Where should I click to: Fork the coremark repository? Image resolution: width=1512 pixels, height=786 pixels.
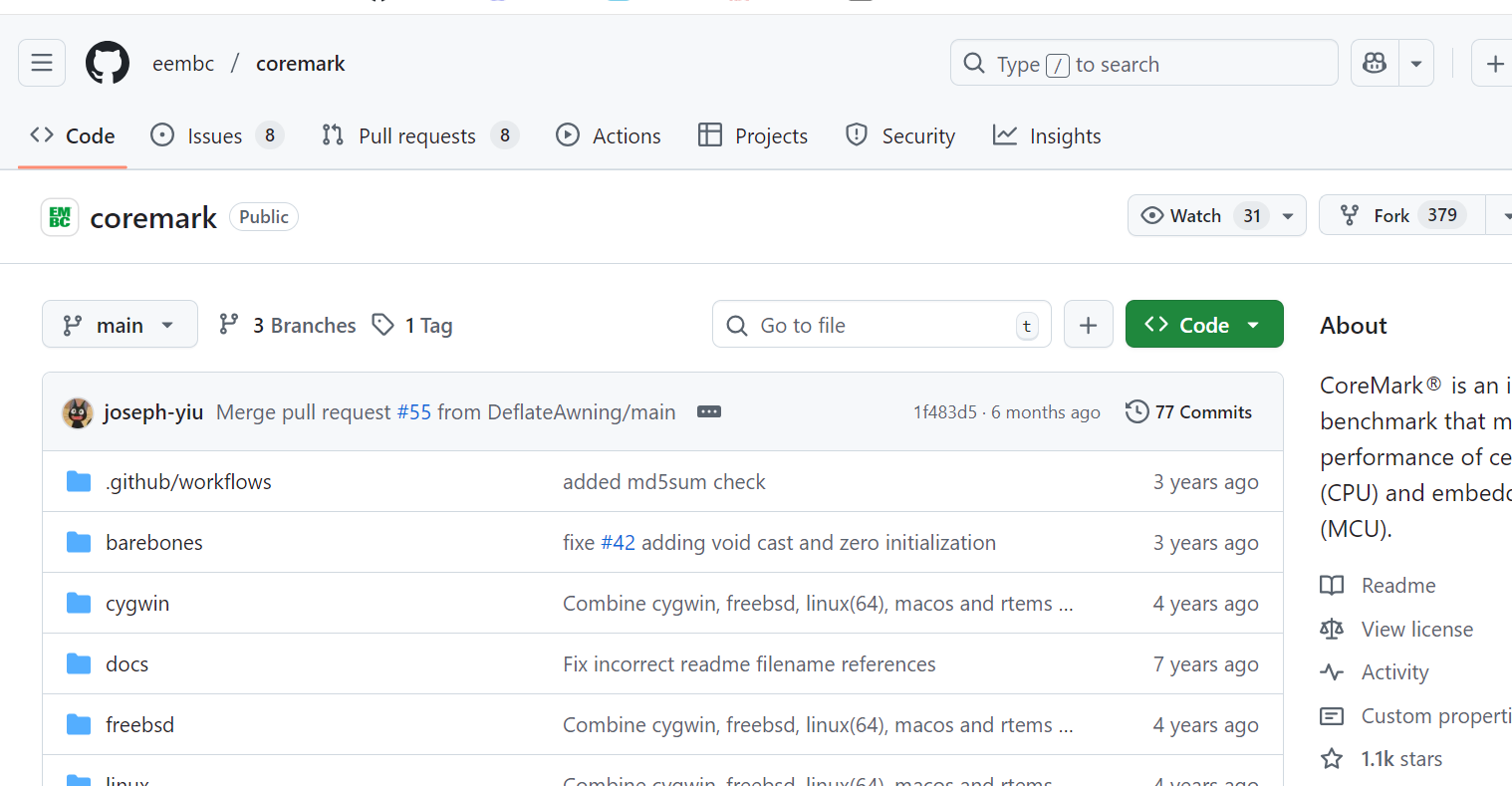pos(1402,215)
